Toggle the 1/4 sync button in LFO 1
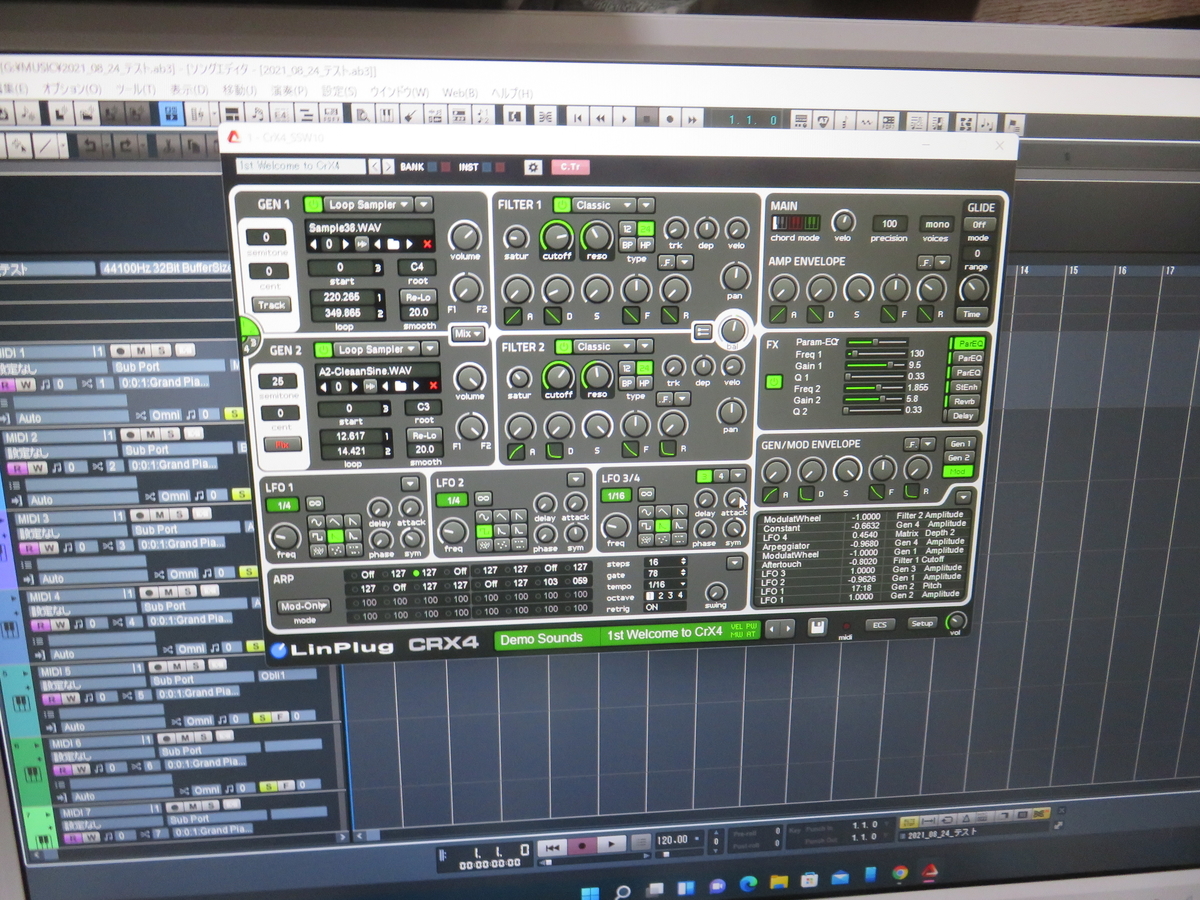This screenshot has height=900, width=1200. click(283, 504)
